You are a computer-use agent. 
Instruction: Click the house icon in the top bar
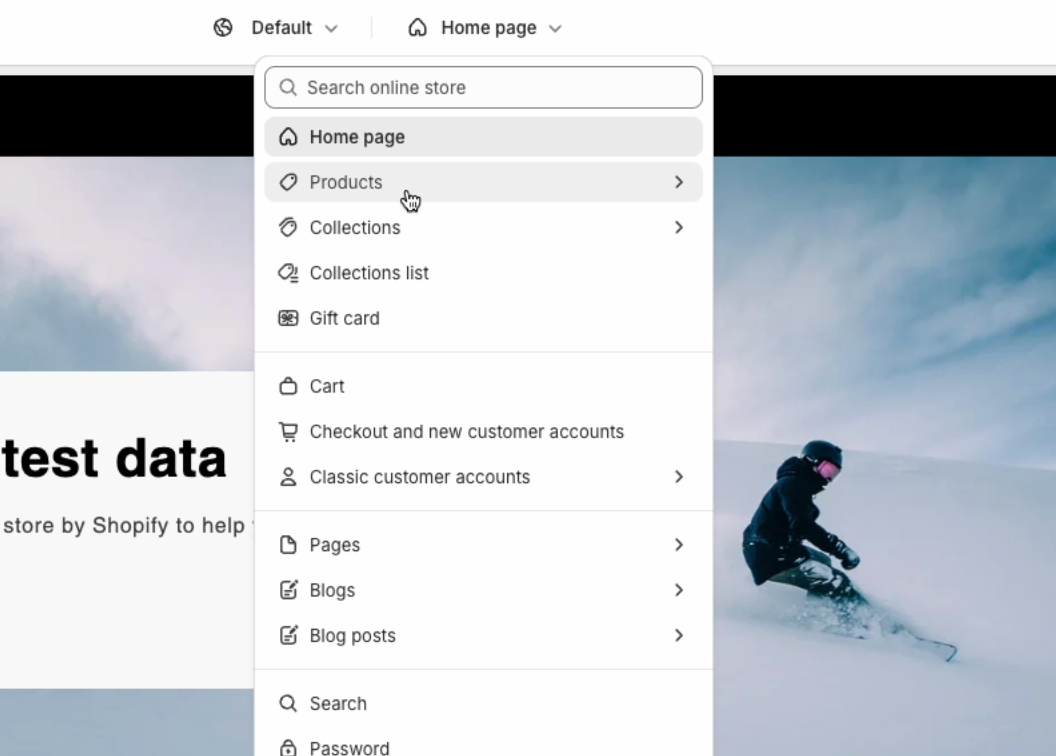pyautogui.click(x=418, y=28)
